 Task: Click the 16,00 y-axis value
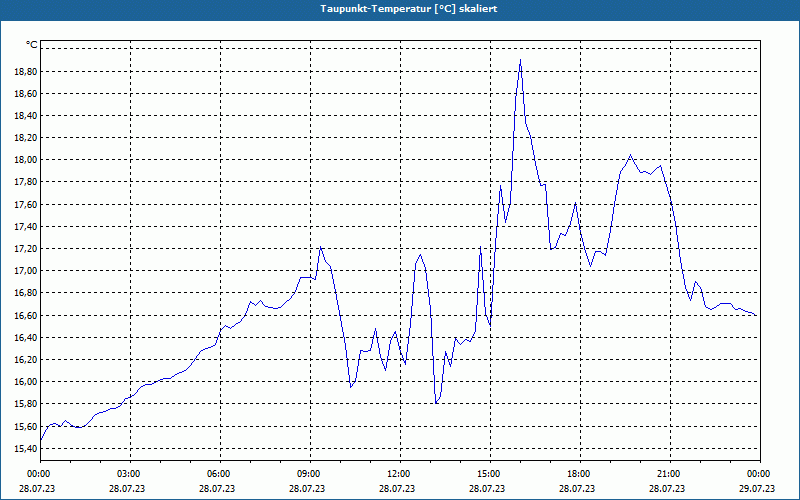[x=27, y=382]
